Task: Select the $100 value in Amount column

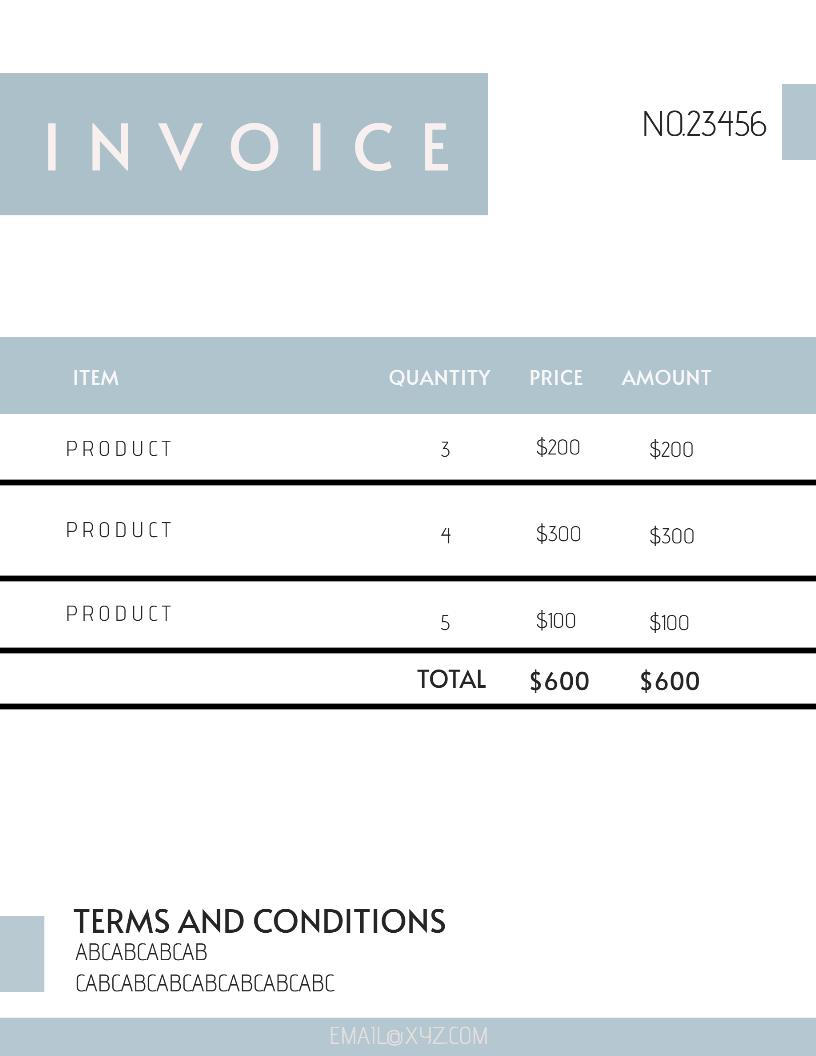Action: click(x=669, y=623)
